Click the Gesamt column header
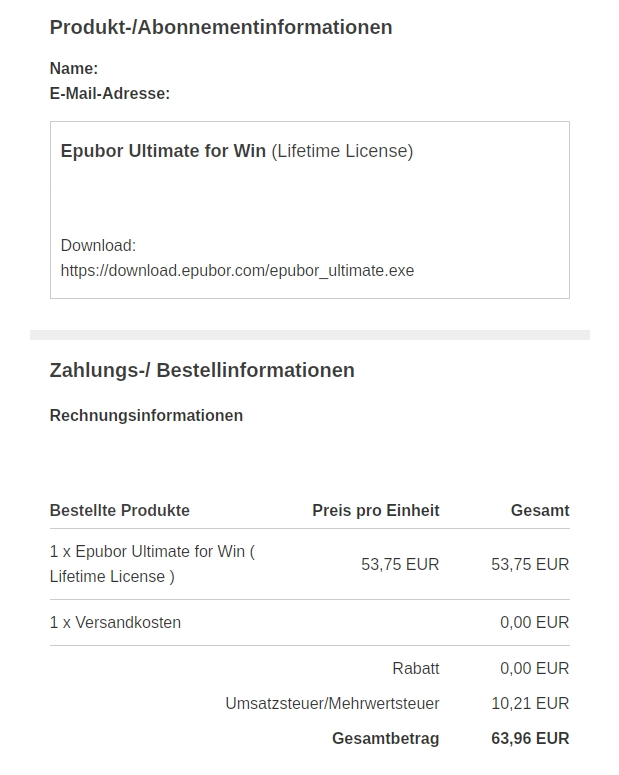This screenshot has width=619, height=775. coord(539,510)
